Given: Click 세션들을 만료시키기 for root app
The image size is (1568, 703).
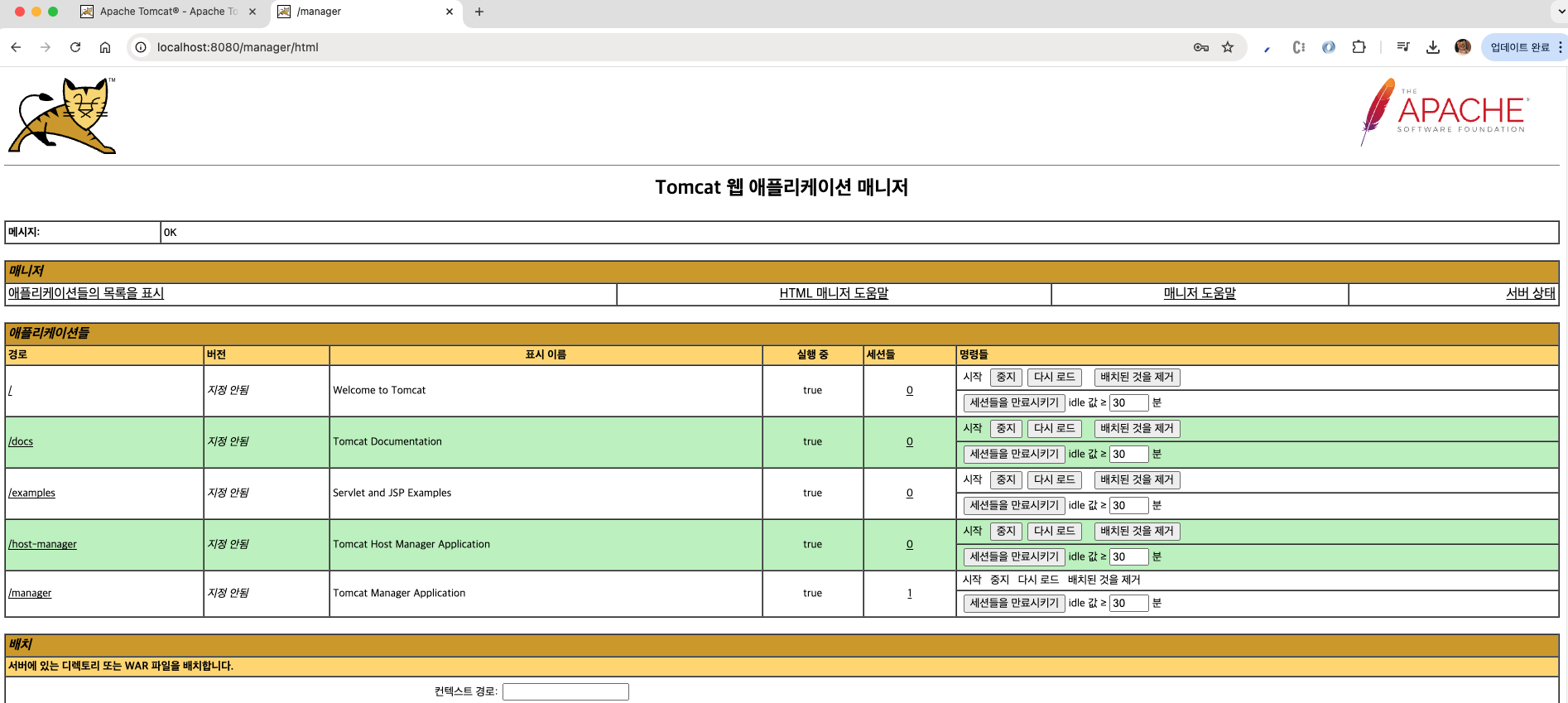Looking at the screenshot, I should point(1014,403).
